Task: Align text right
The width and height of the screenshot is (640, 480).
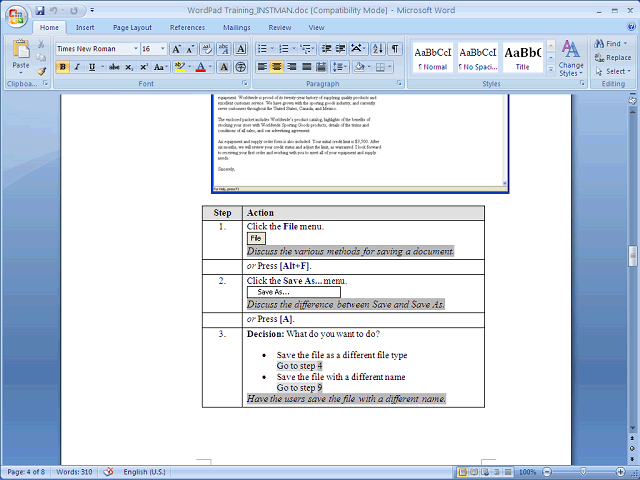Action: [291, 67]
